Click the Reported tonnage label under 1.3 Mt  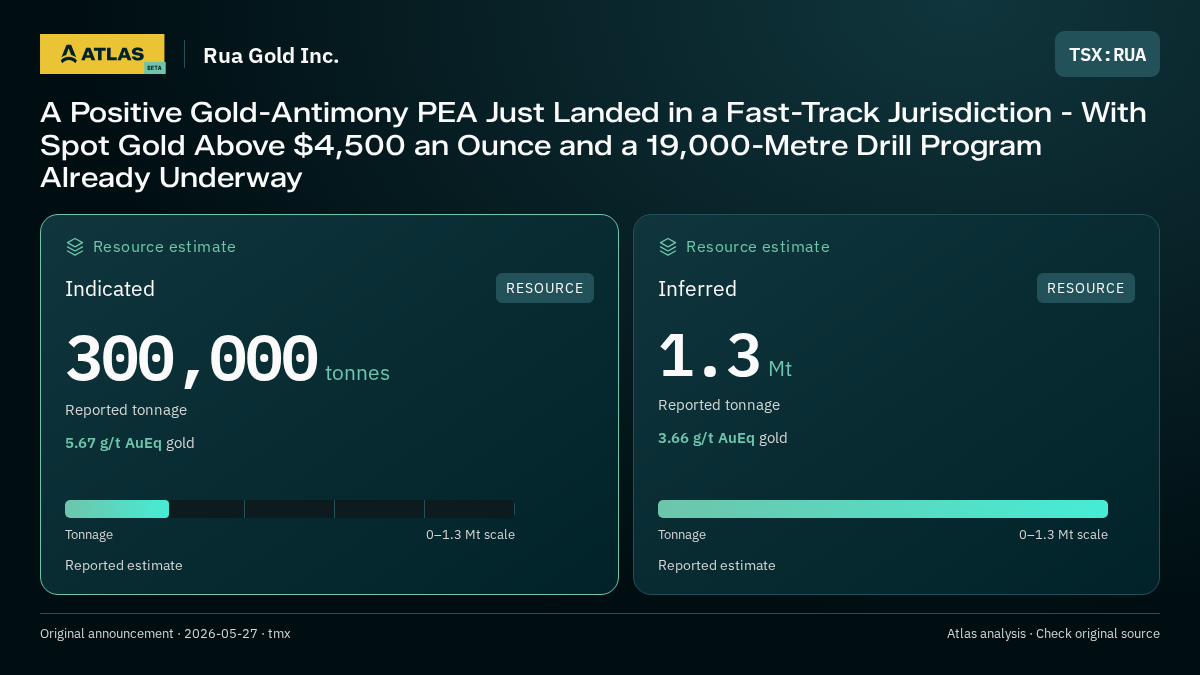[719, 405]
